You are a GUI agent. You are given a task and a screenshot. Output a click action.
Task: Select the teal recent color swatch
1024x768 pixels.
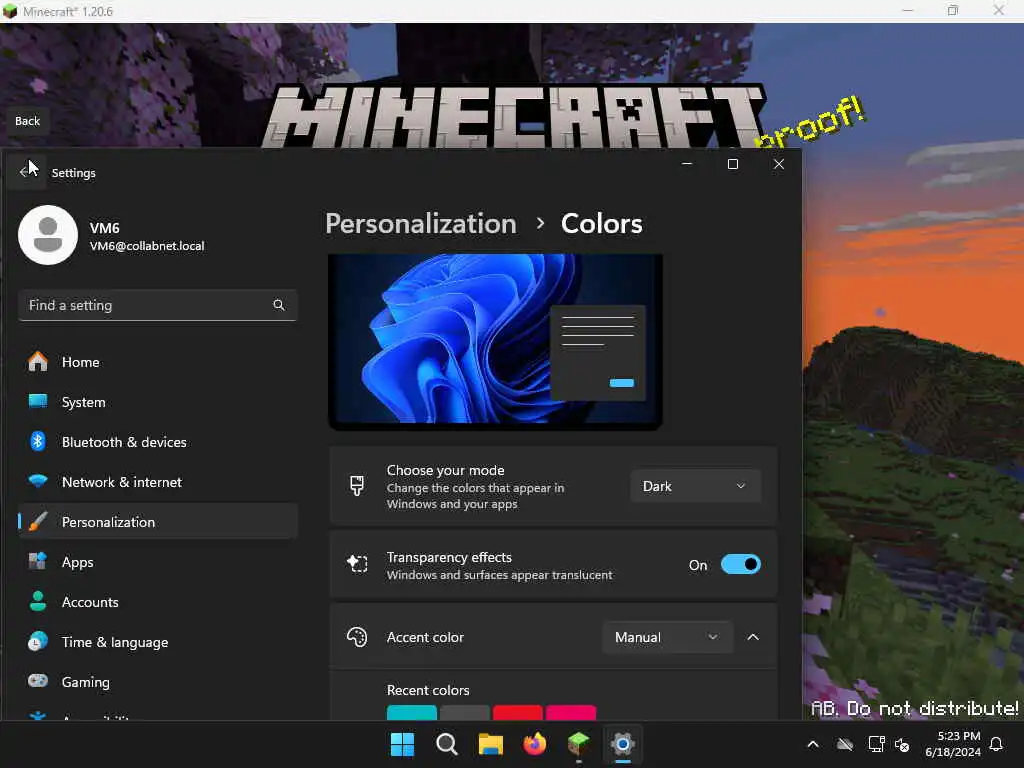click(412, 712)
